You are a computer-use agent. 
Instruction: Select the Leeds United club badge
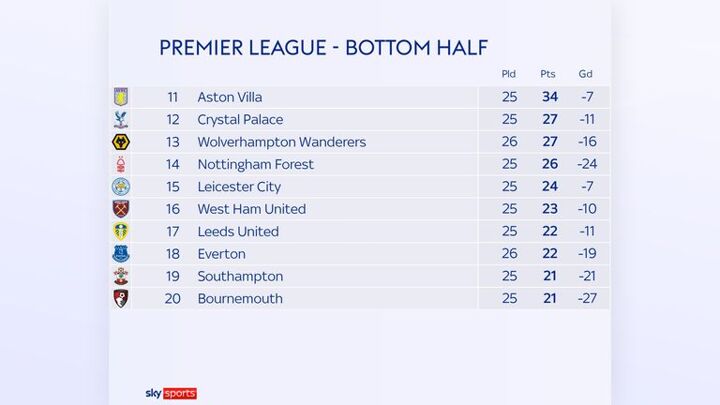pos(121,231)
